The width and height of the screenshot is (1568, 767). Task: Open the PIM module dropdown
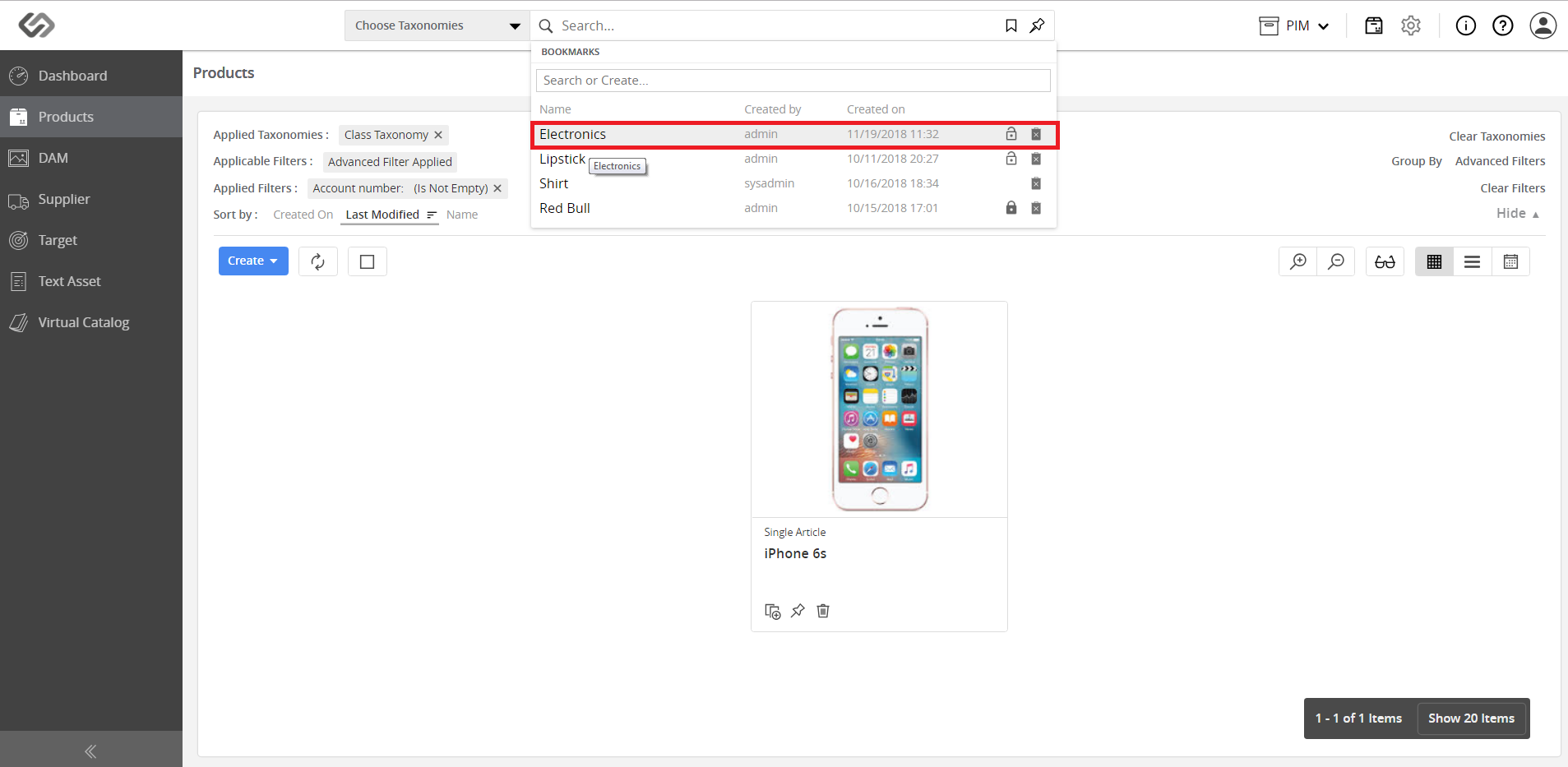(x=1294, y=25)
